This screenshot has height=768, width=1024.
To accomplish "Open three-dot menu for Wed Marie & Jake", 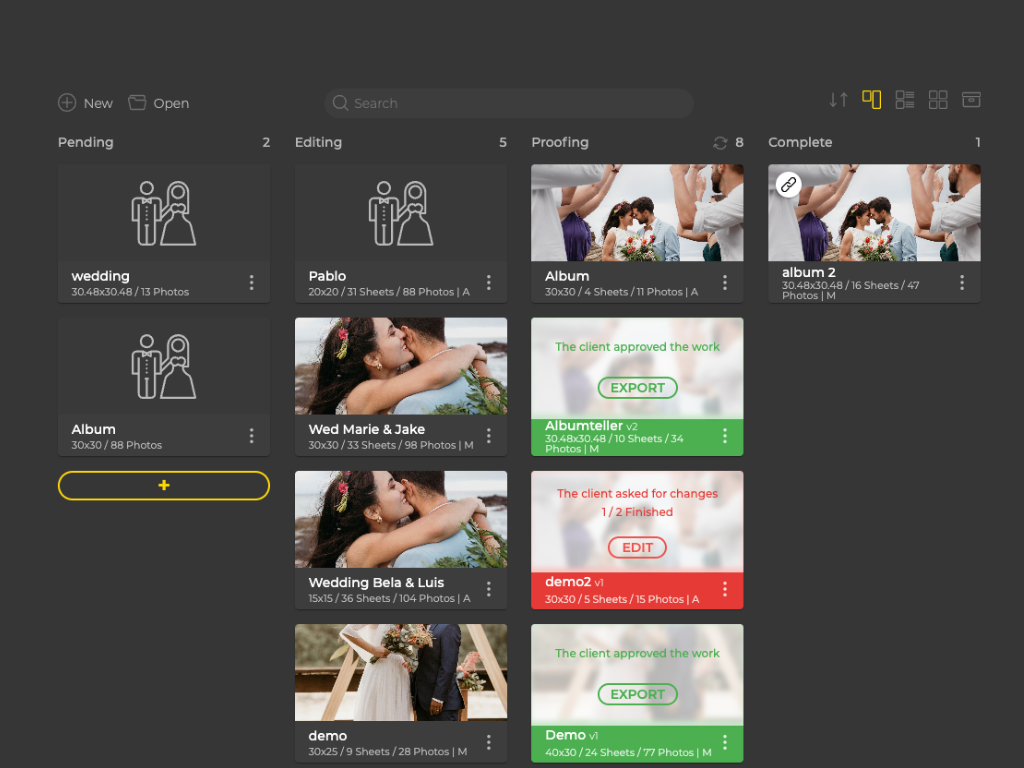I will tap(488, 436).
